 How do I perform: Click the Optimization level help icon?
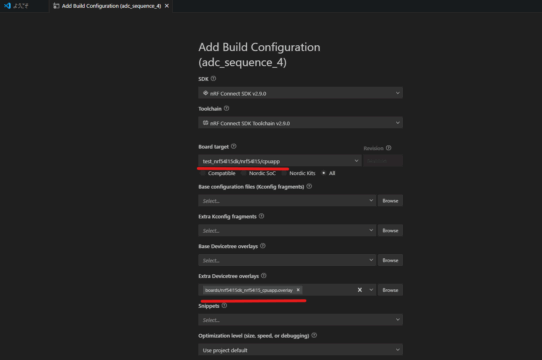click(x=314, y=335)
